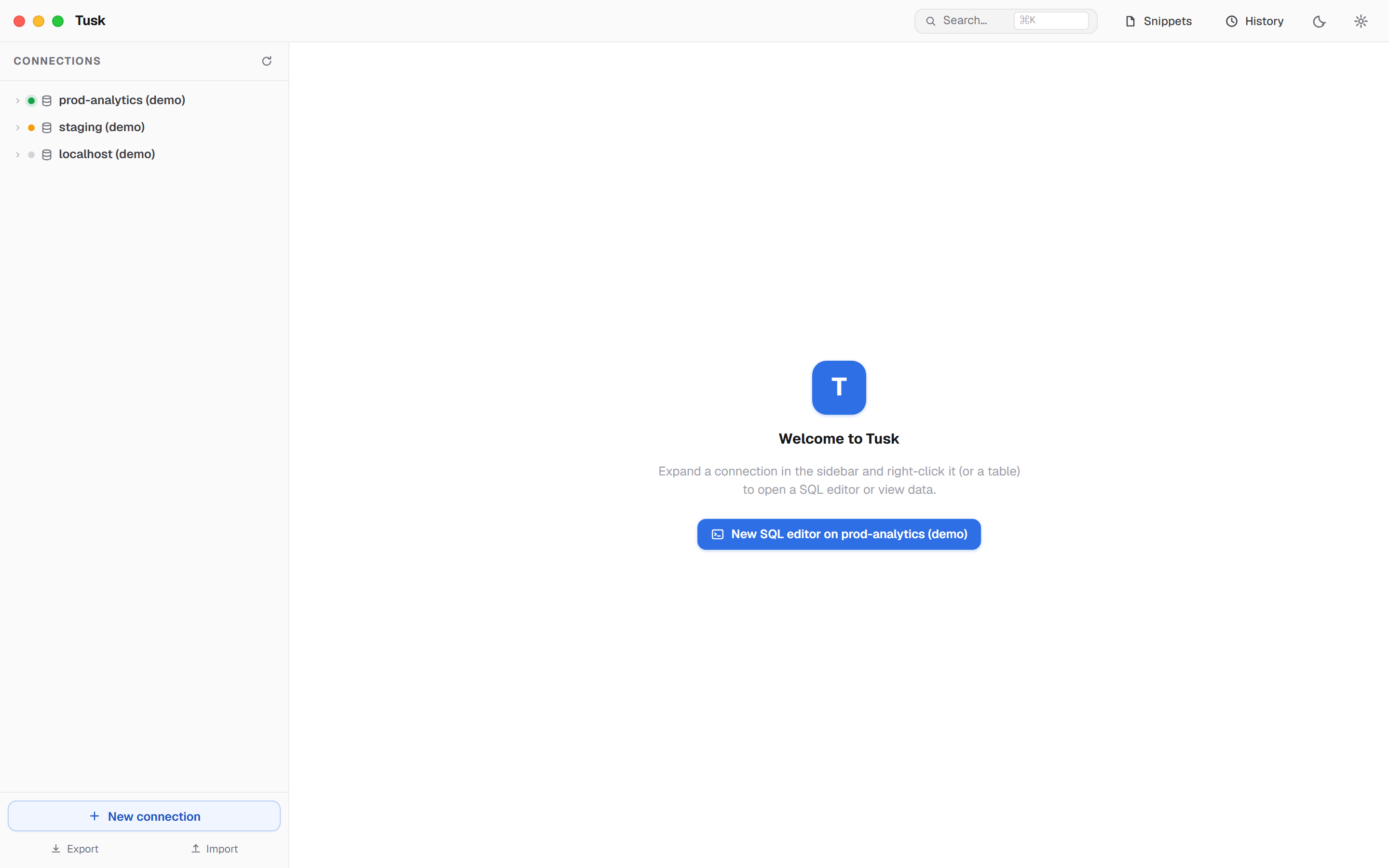Viewport: 1389px width, 868px height.
Task: Select the staging (demo) connection row
Action: tap(144, 127)
